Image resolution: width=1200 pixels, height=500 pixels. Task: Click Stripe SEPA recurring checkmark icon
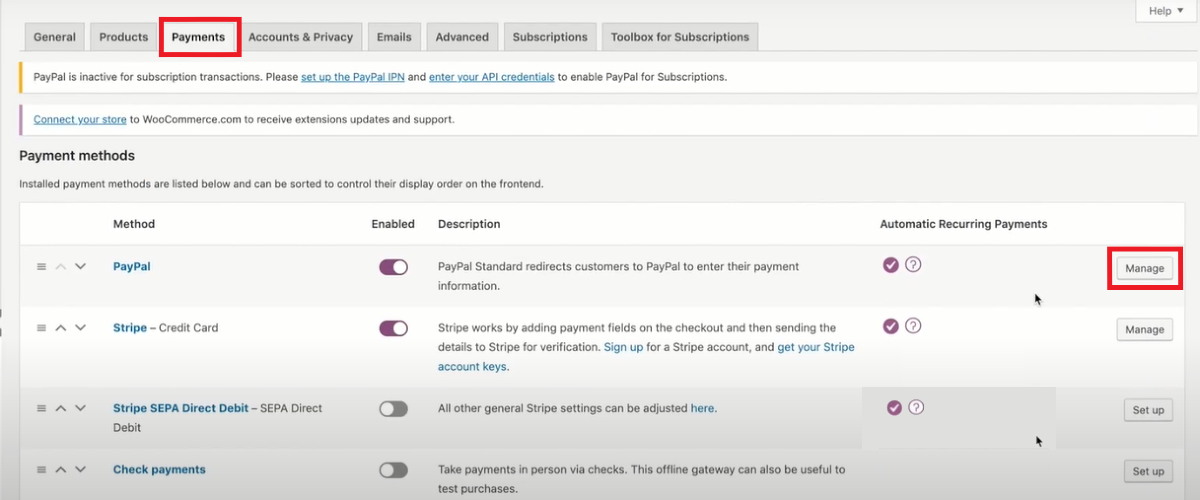click(x=894, y=407)
